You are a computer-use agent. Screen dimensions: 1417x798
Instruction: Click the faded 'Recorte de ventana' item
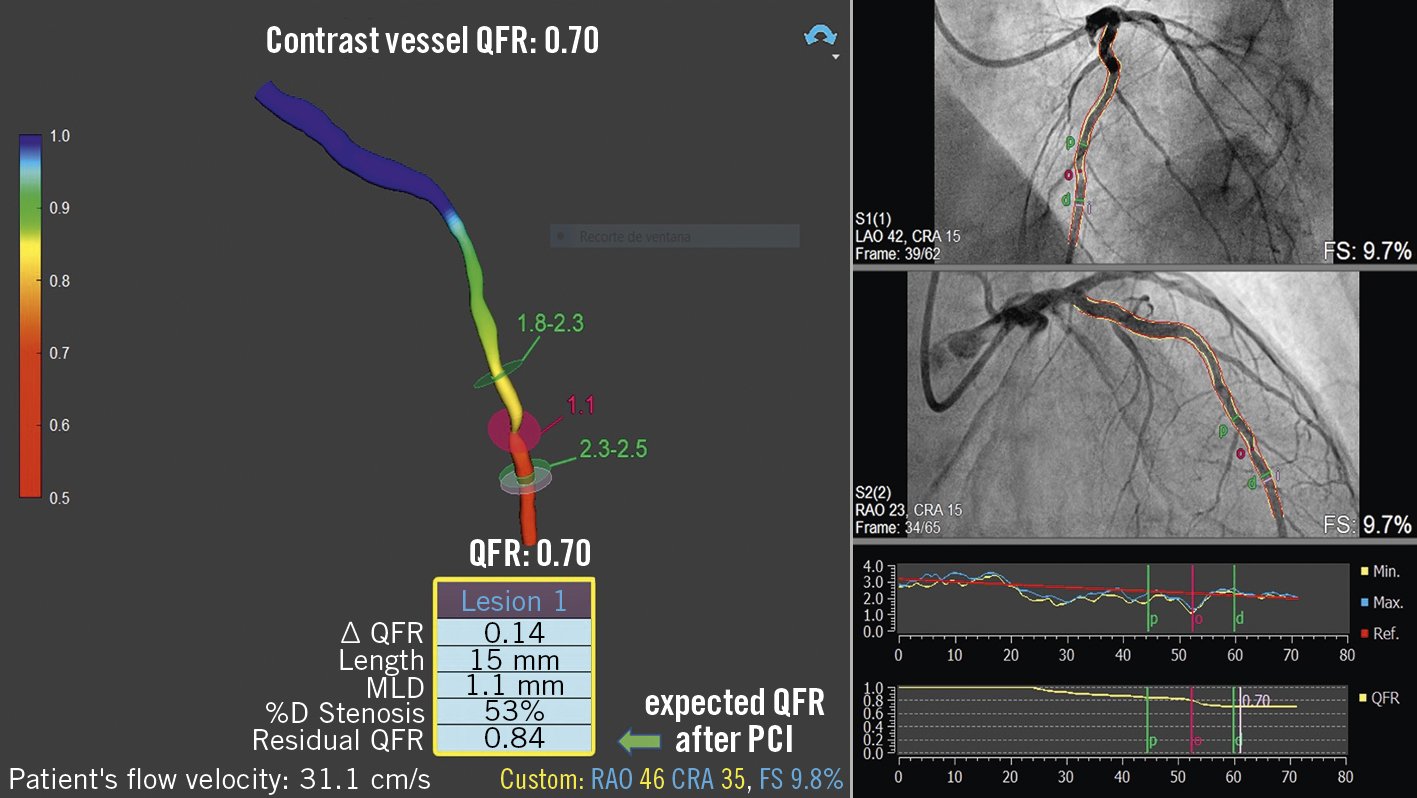pos(674,237)
